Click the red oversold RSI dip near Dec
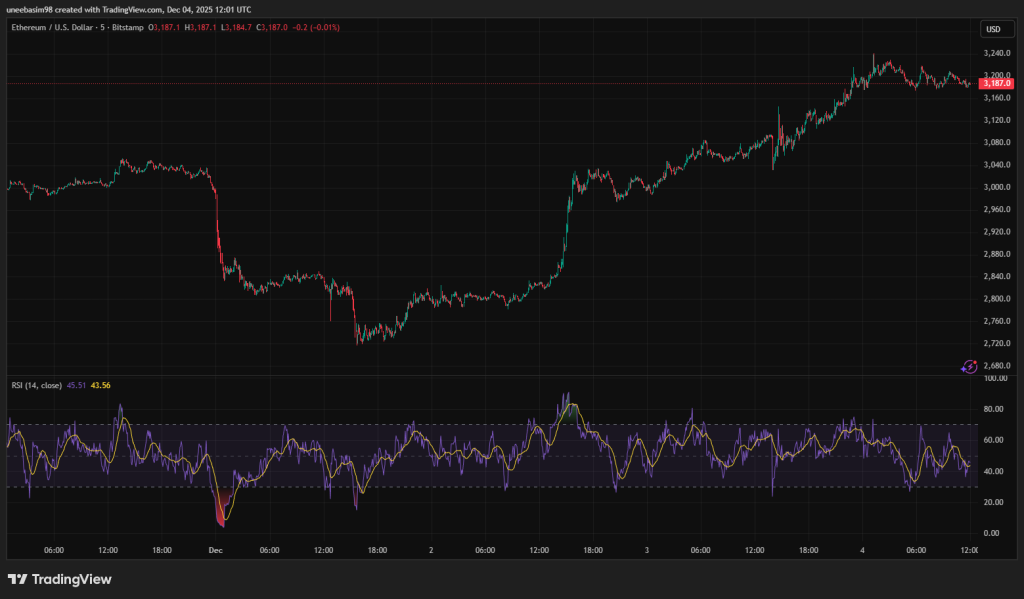Viewport: 1024px width, 599px height. 221,513
